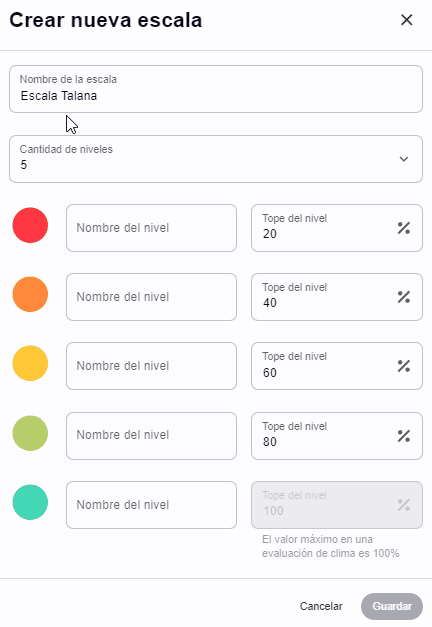Close the Crear nueva escala dialog
The height and width of the screenshot is (627, 432).
click(x=406, y=20)
